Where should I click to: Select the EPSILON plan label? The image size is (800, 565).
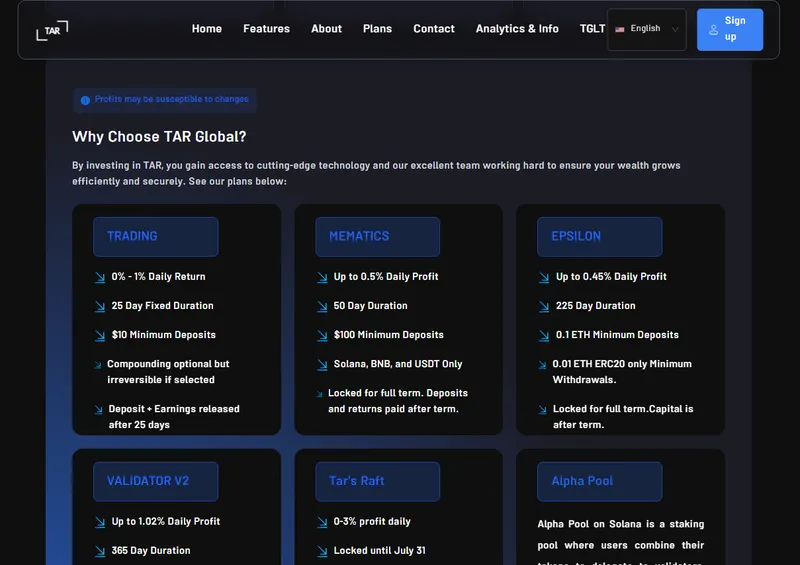coord(599,236)
